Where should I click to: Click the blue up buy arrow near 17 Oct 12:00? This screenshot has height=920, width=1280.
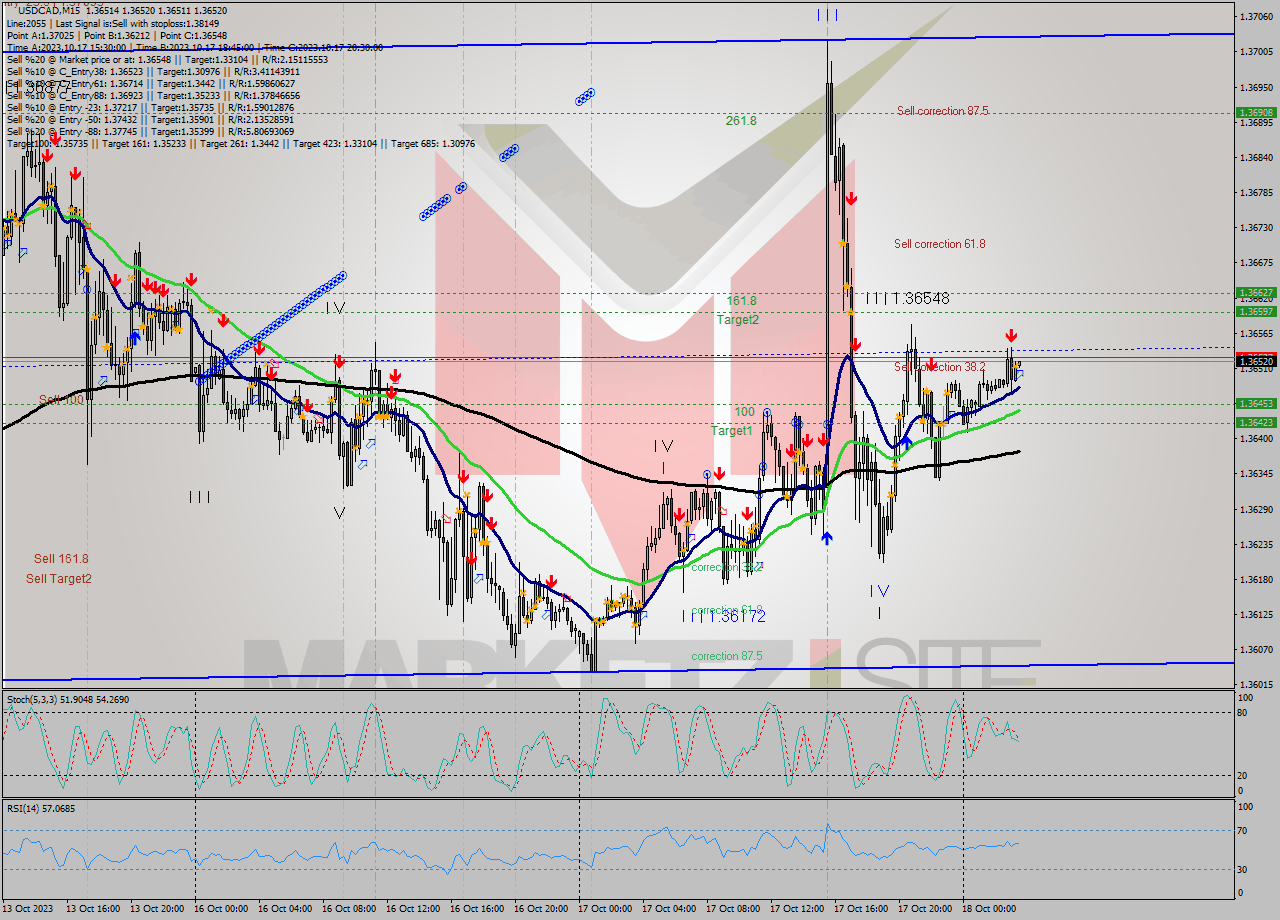click(x=826, y=537)
